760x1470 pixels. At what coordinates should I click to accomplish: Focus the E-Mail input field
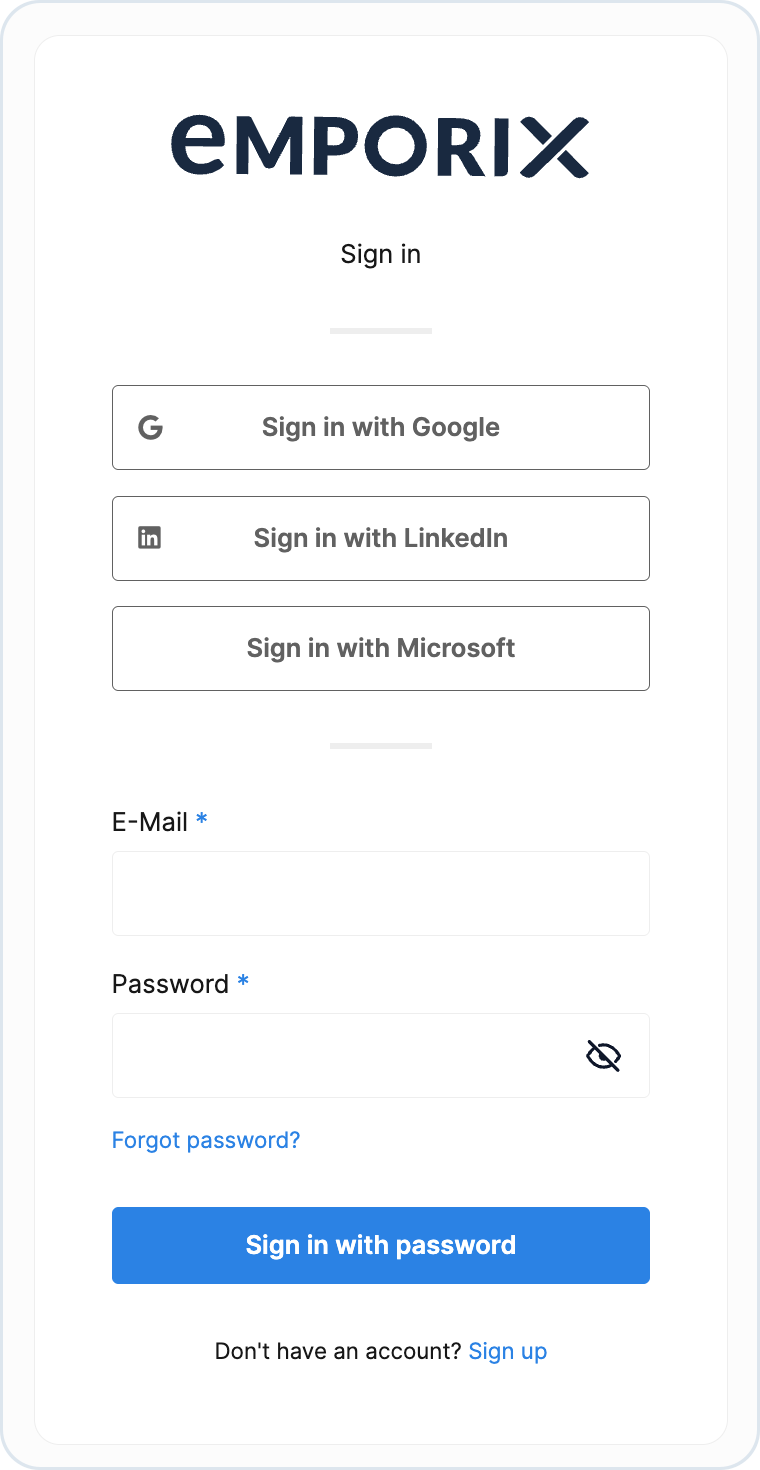click(x=380, y=893)
